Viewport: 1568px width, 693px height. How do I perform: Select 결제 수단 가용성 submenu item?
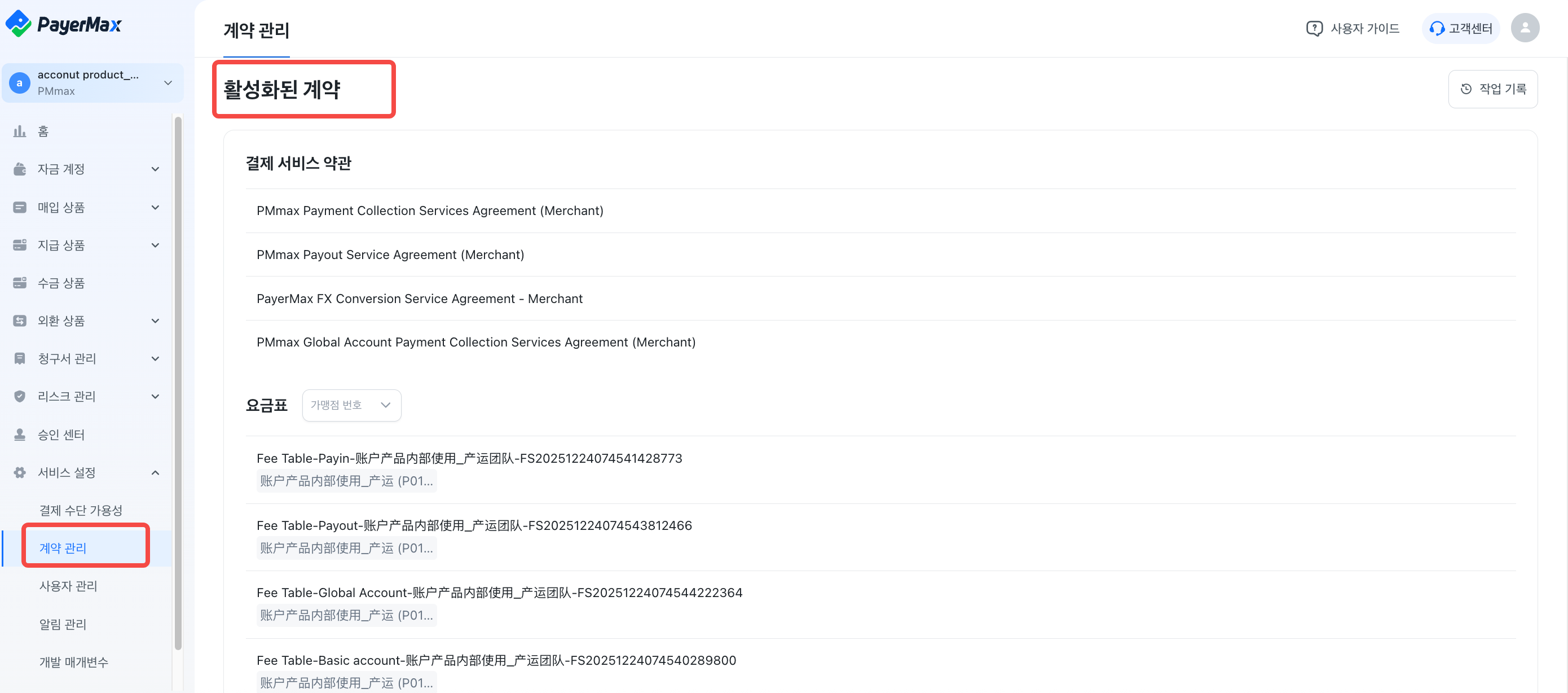coord(81,510)
